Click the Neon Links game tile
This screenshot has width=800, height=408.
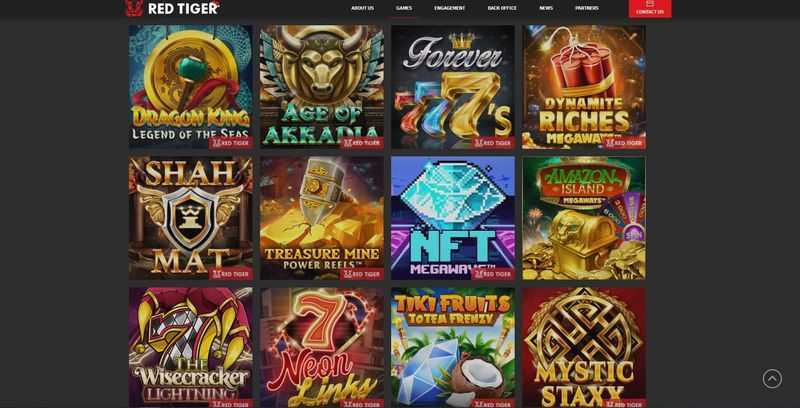[322, 347]
